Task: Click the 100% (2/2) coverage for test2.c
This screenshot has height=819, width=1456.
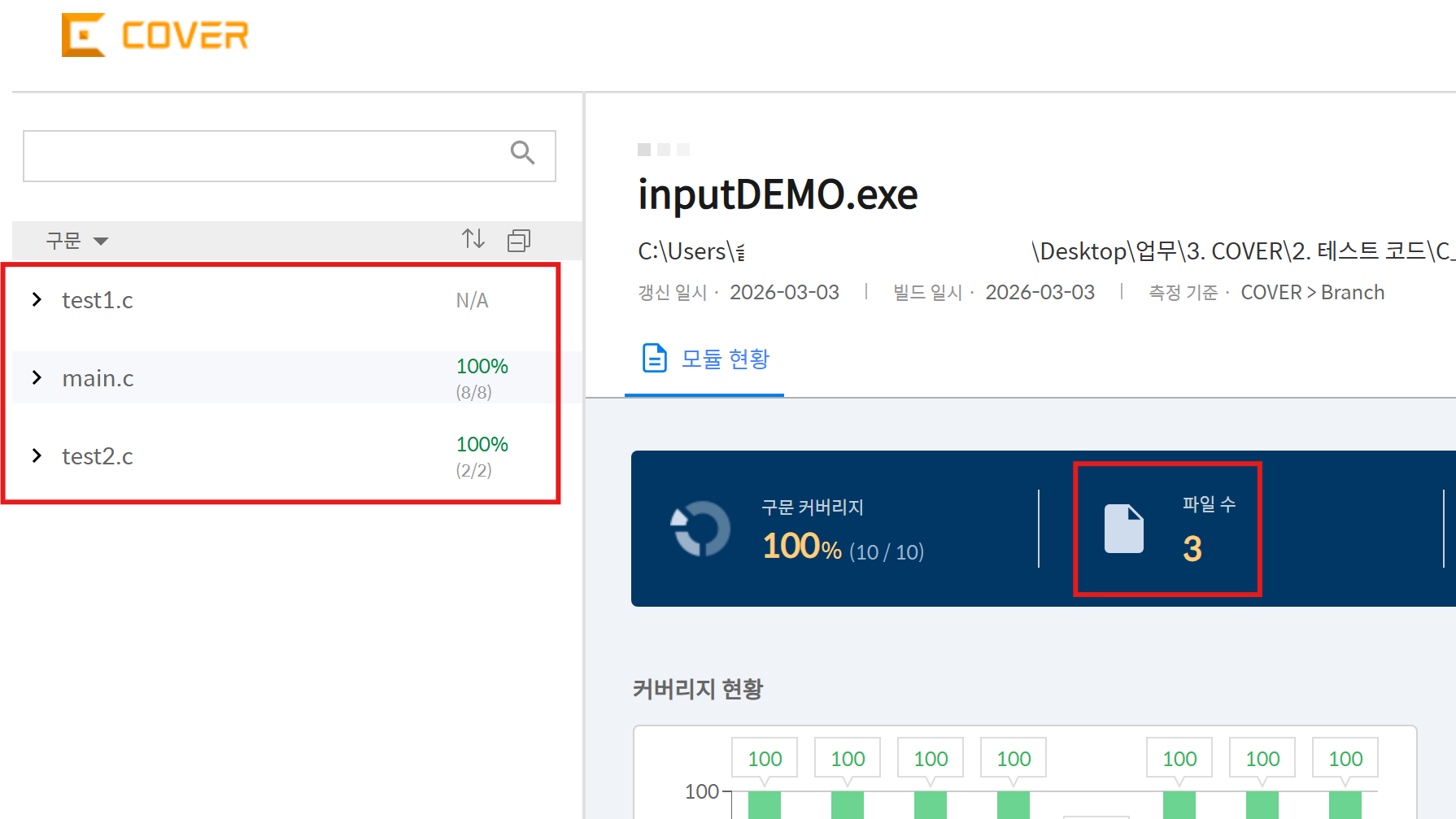Action: tap(482, 456)
